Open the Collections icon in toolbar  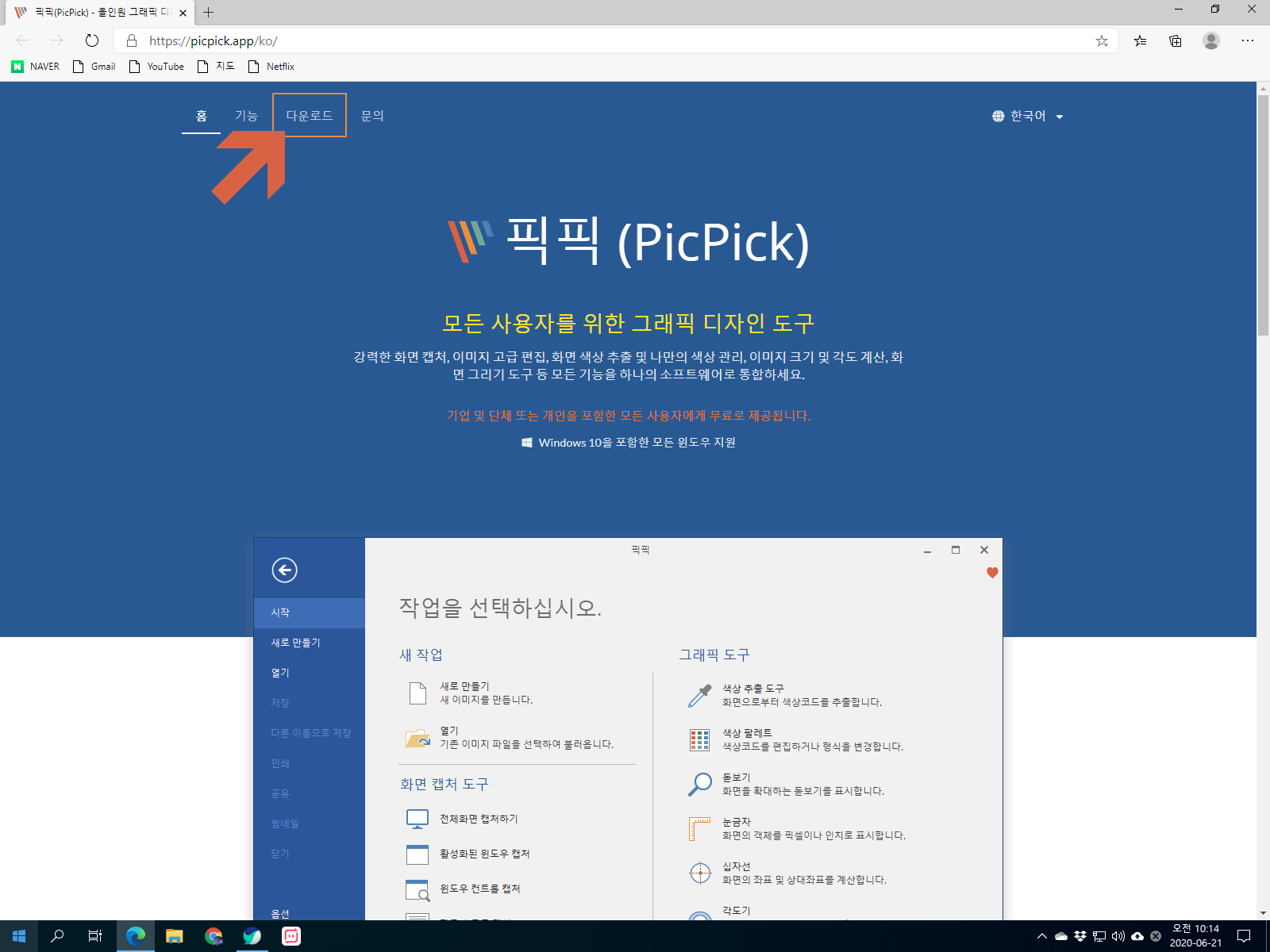click(1176, 40)
